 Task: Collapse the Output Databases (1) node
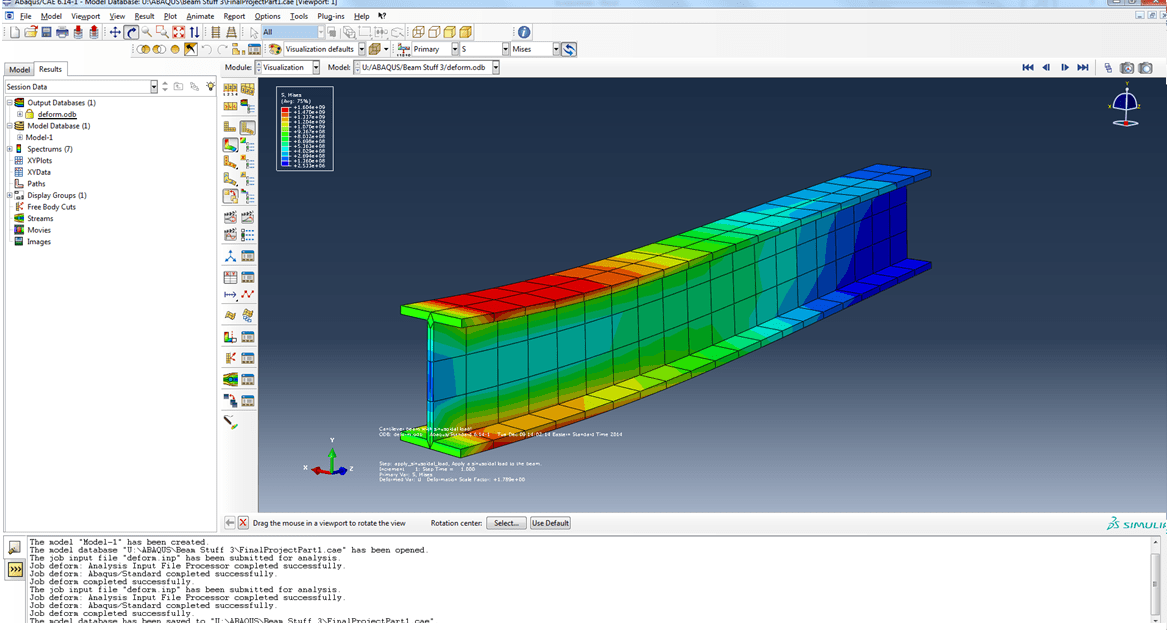pos(10,103)
